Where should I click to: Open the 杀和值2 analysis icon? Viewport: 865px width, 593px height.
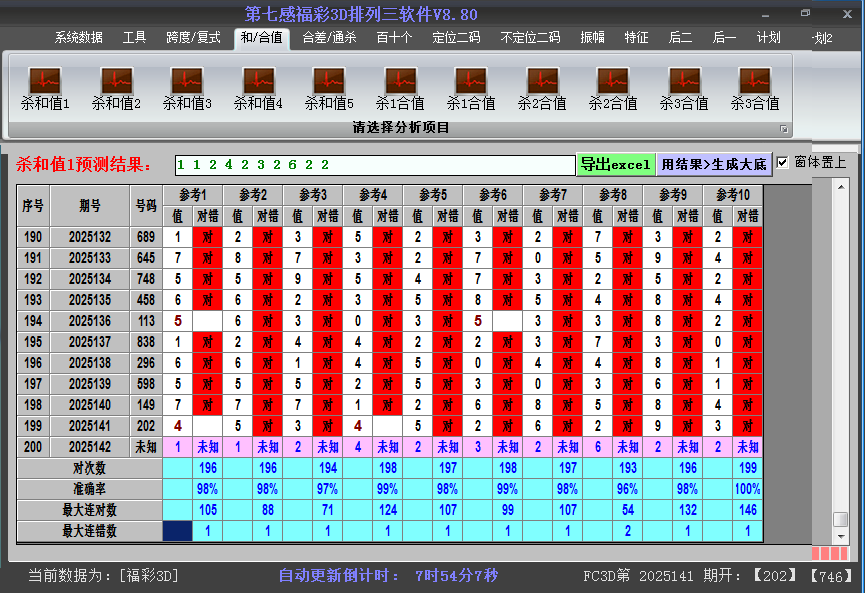point(116,88)
